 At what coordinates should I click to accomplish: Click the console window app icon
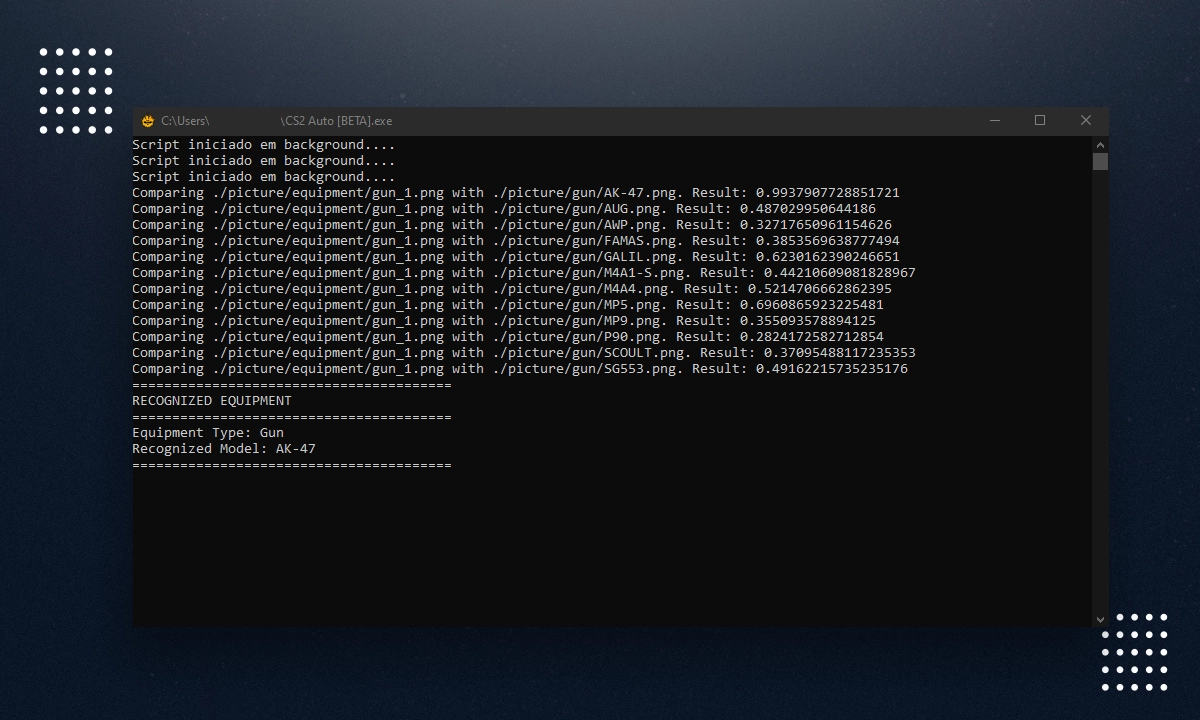pyautogui.click(x=148, y=121)
